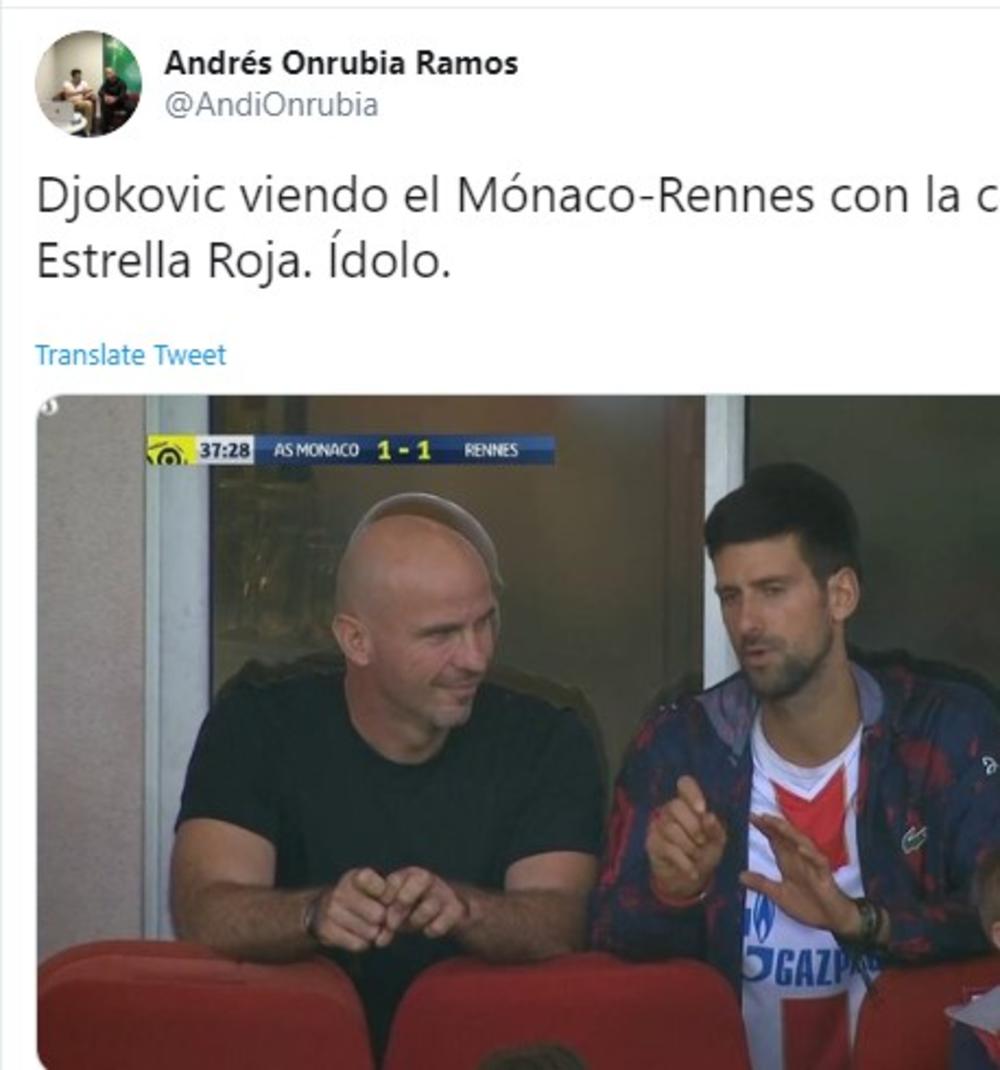Click the tweet text starting with Djokovic
The height and width of the screenshot is (1070, 1000).
518,228
